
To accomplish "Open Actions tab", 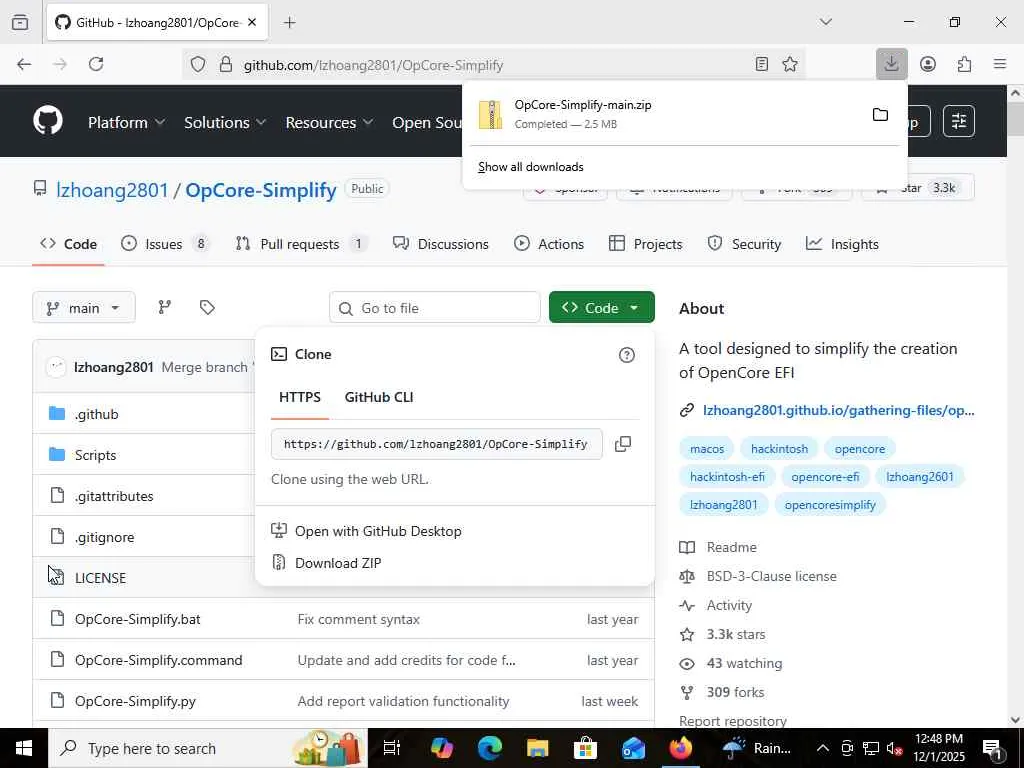I will click(549, 244).
